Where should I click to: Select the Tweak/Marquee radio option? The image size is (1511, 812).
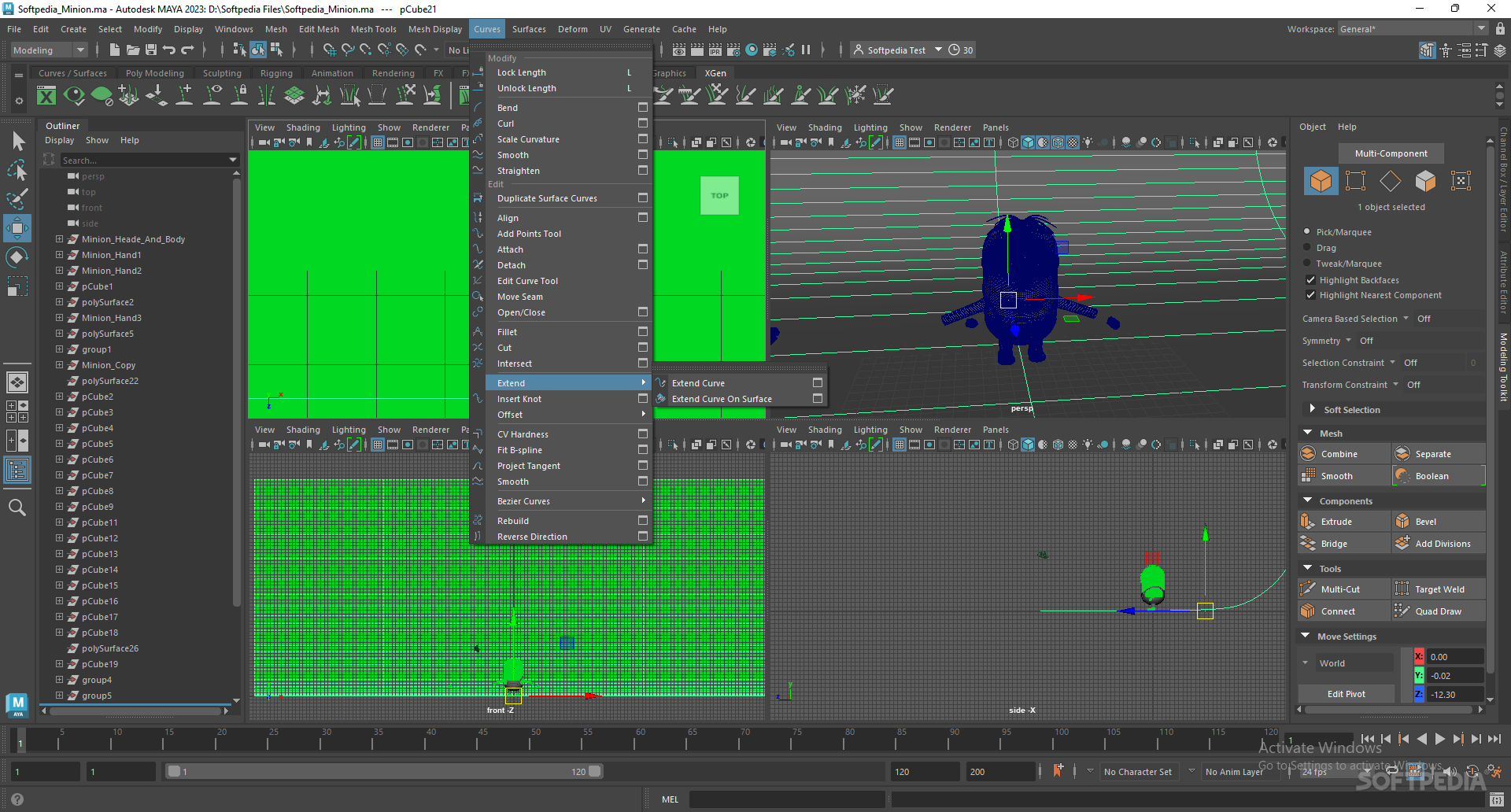coord(1307,263)
